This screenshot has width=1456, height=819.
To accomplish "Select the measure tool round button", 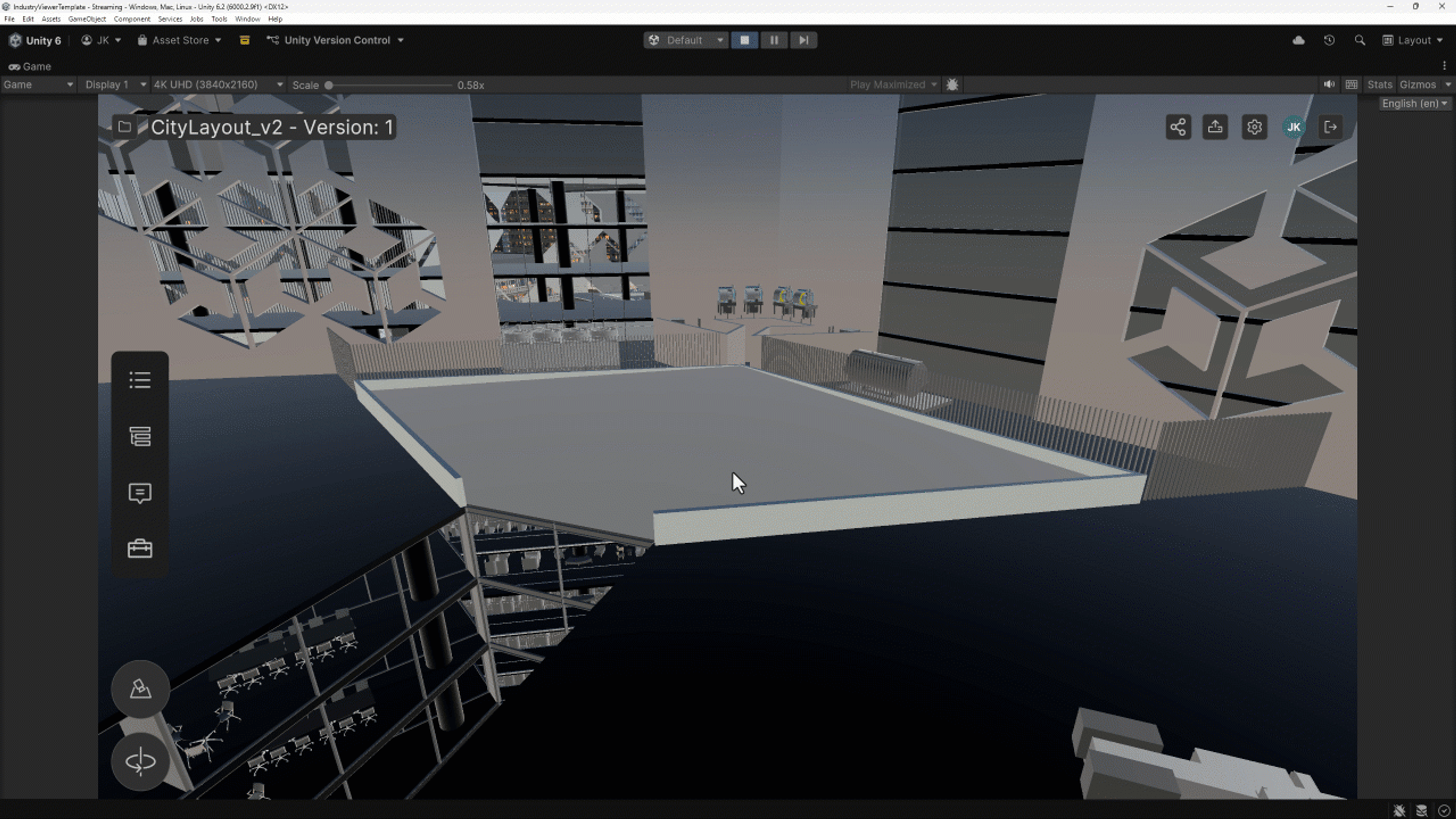I will (x=140, y=689).
